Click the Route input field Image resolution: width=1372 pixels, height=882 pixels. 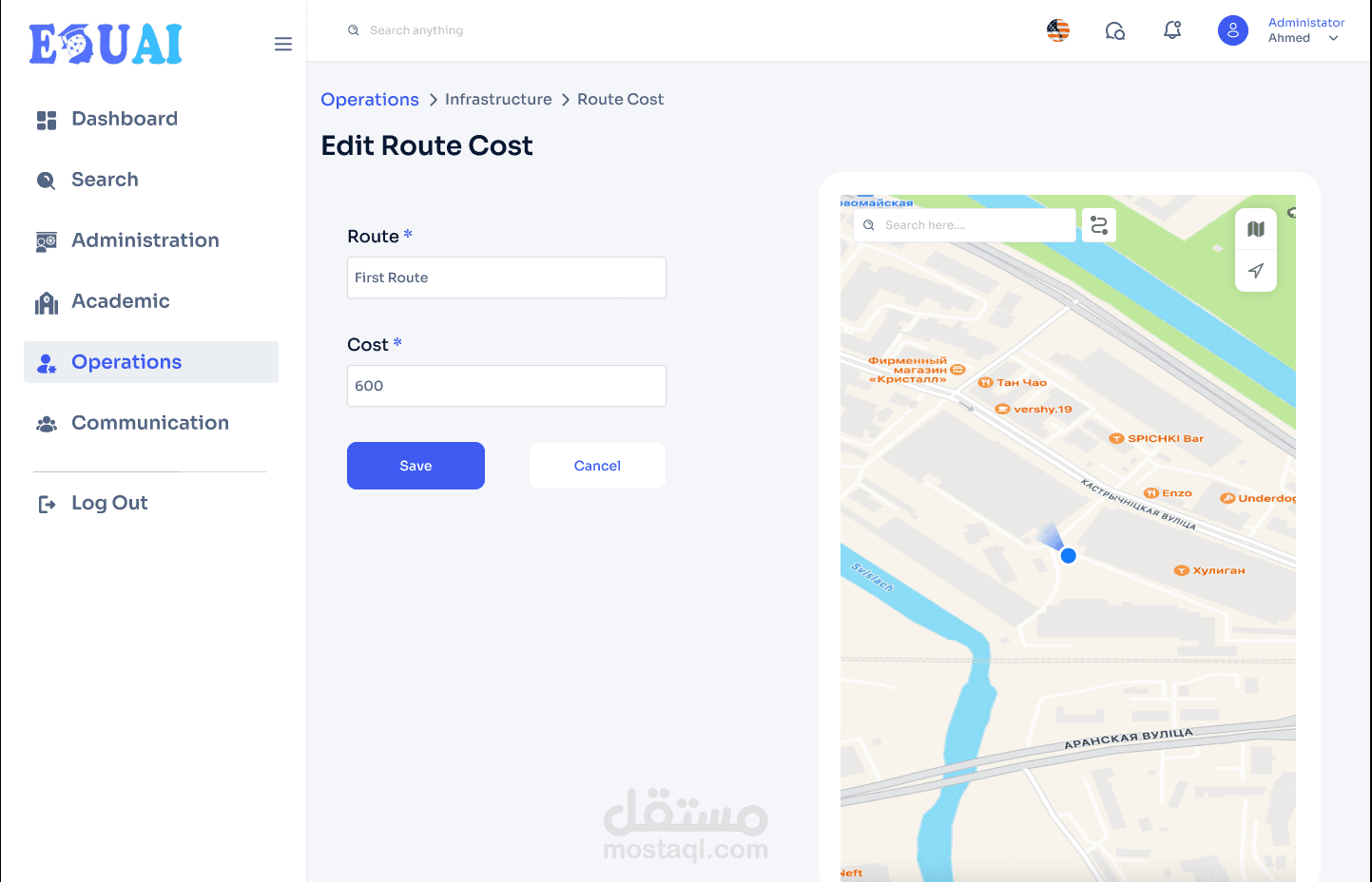(507, 278)
